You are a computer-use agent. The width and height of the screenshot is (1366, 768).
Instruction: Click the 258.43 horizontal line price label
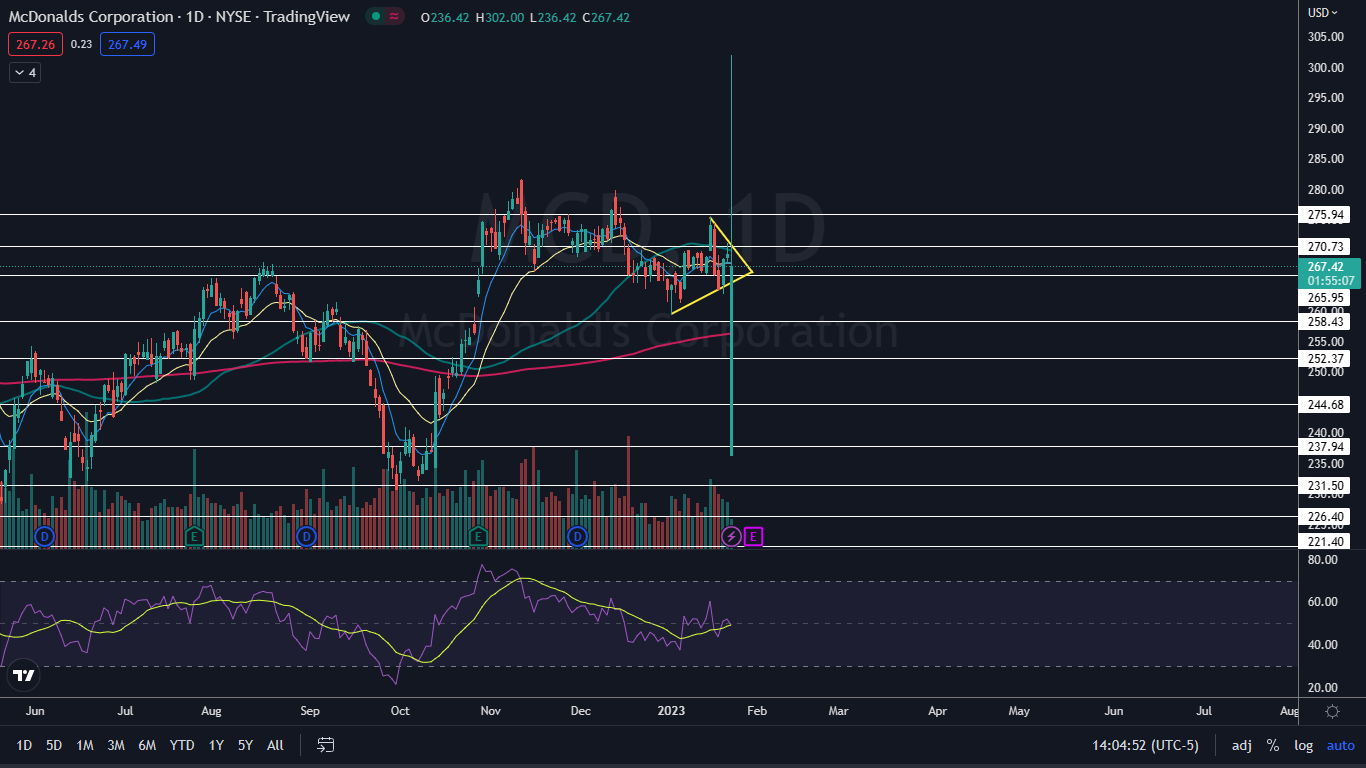click(x=1324, y=321)
